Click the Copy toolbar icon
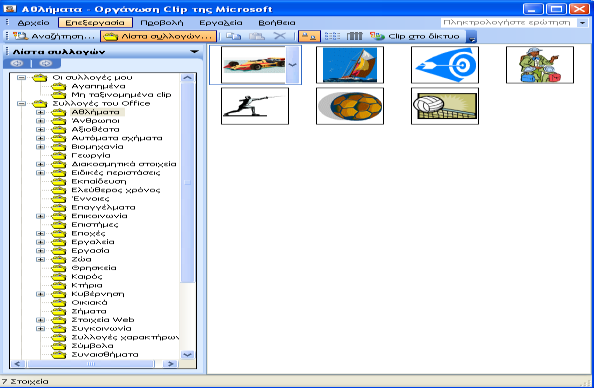The width and height of the screenshot is (594, 388). point(233,36)
